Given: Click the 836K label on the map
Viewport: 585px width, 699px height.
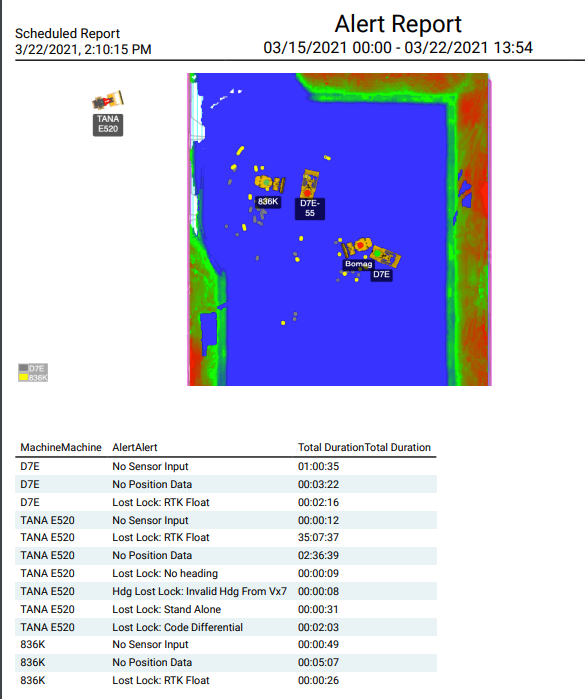Looking at the screenshot, I should [x=268, y=201].
